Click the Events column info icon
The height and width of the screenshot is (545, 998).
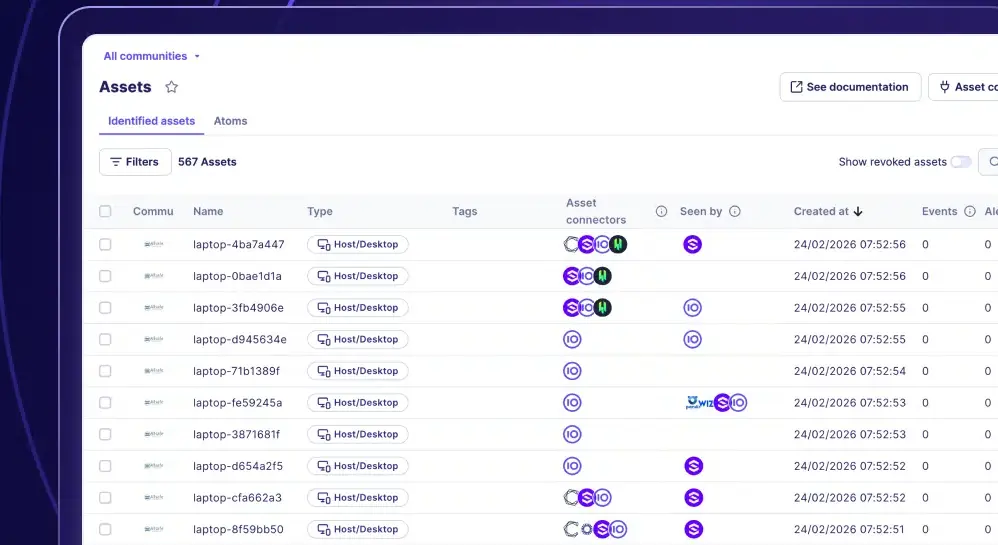[969, 211]
